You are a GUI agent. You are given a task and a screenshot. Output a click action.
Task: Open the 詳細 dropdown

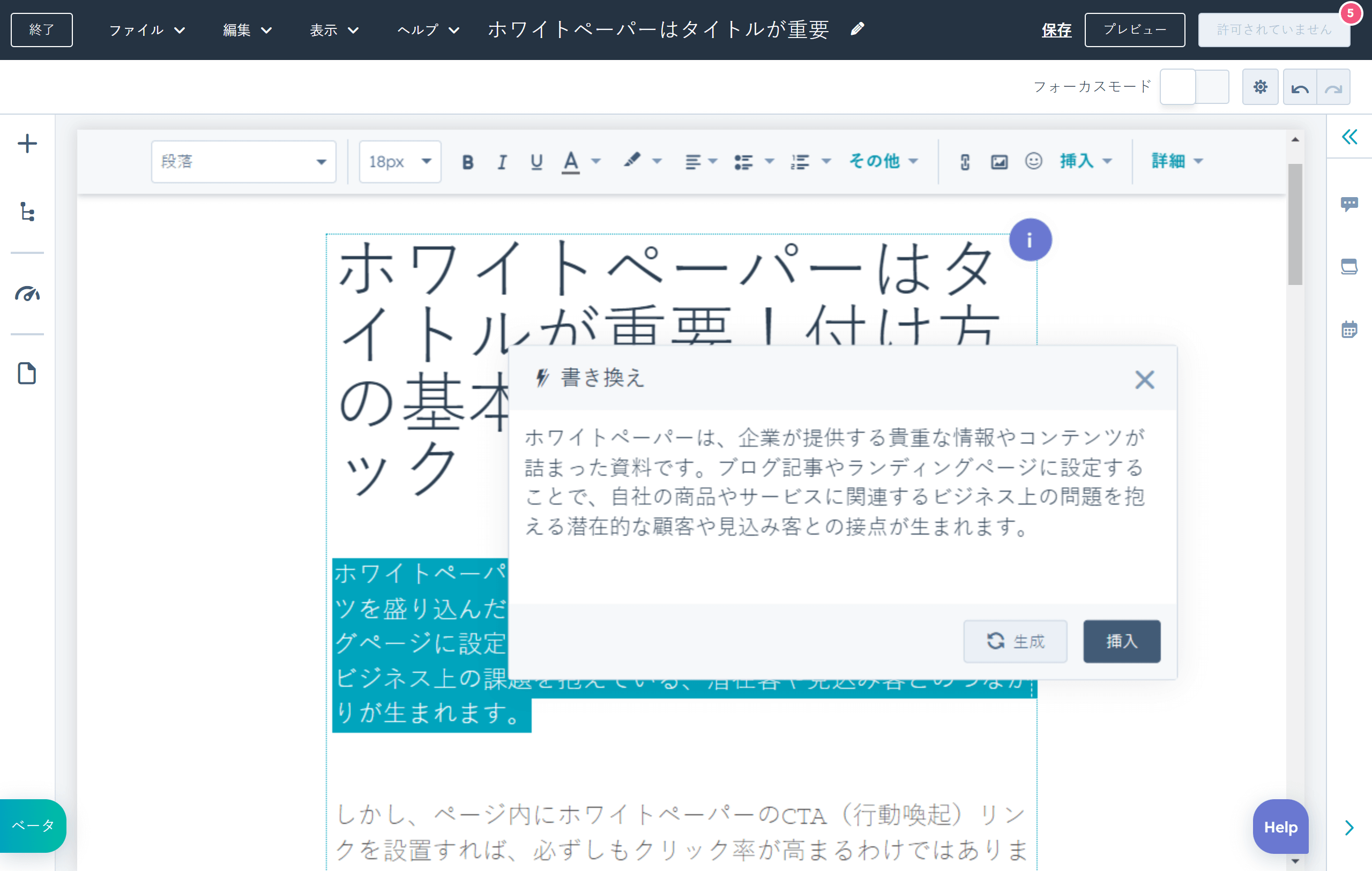[1177, 161]
